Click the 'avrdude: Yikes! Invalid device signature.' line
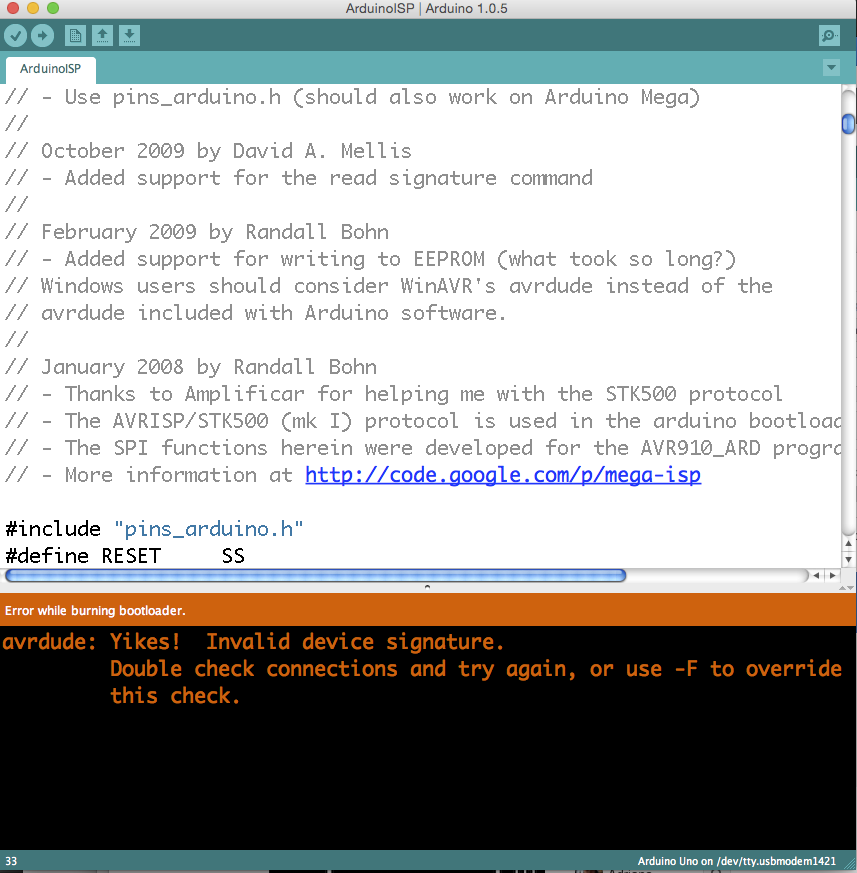This screenshot has width=857, height=873. point(253,642)
